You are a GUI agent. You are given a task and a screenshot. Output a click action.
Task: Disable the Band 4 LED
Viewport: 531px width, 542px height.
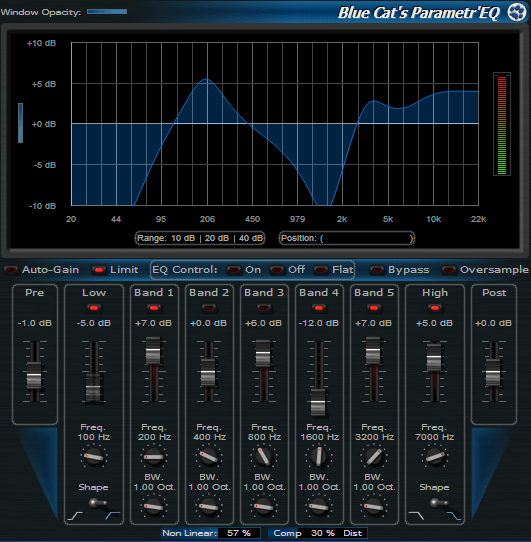point(319,307)
